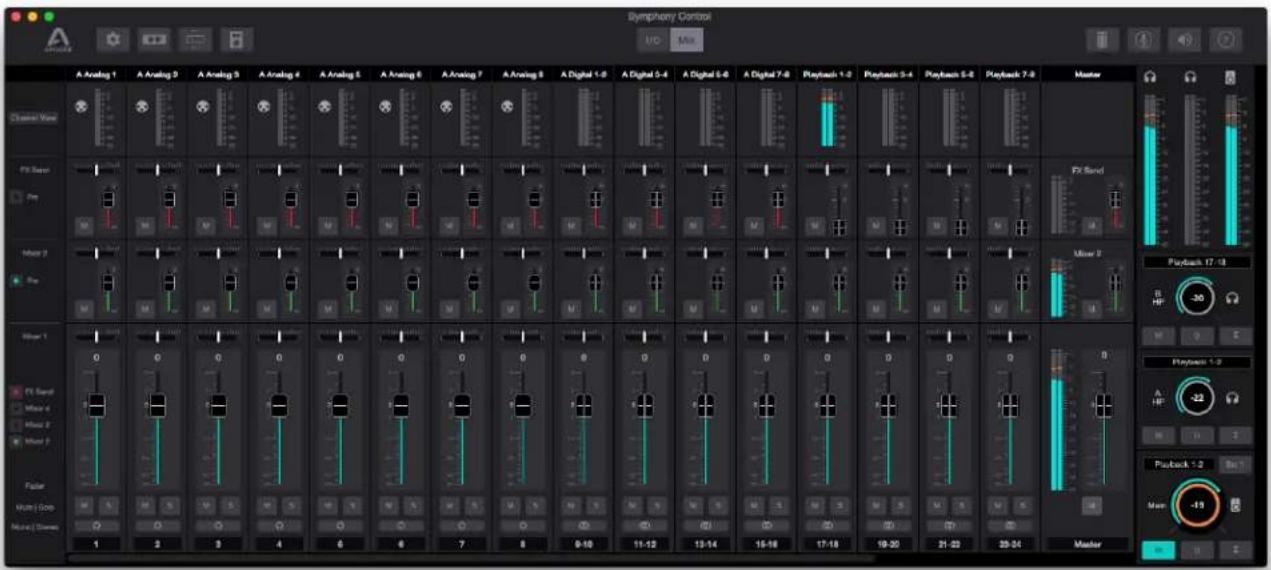Click the second toolbar icon beside the gear
1271x570 pixels.
coord(153,39)
